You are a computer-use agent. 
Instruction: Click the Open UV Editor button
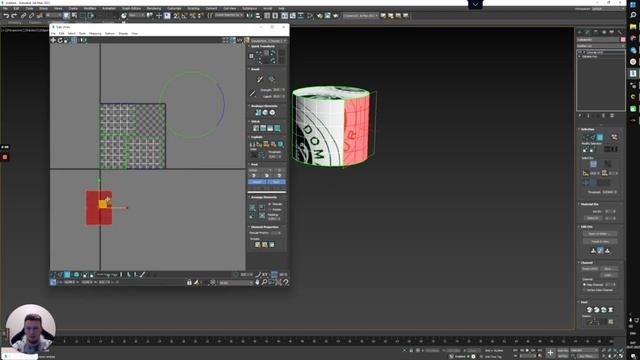[x=600, y=234]
